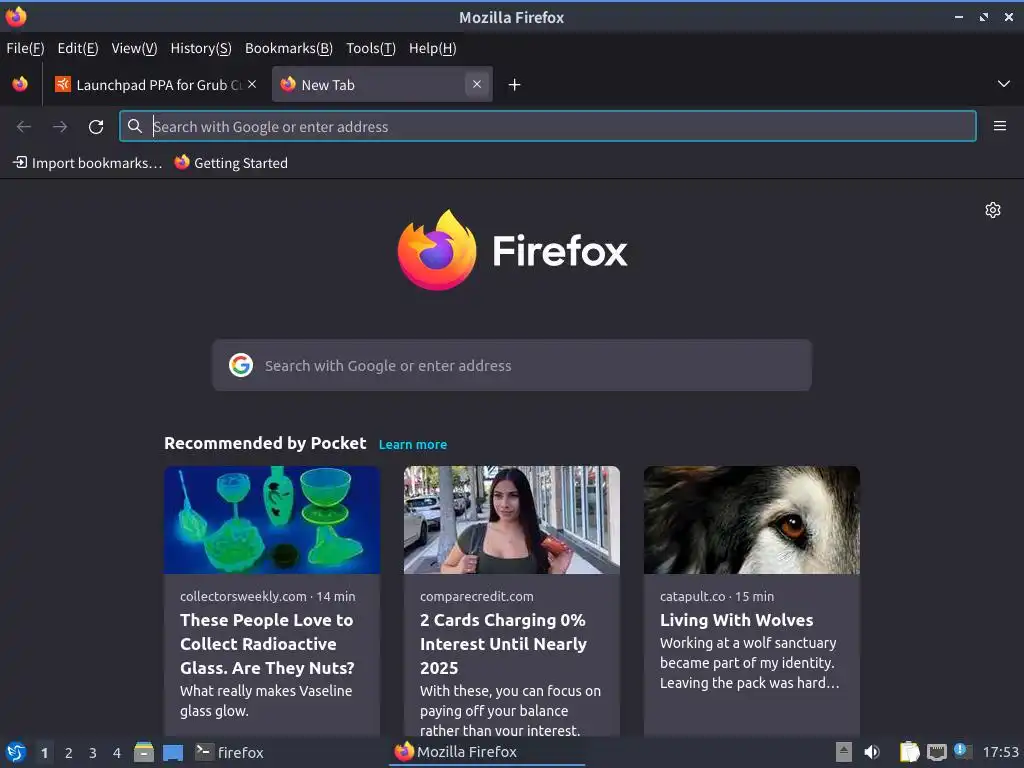Image resolution: width=1024 pixels, height=768 pixels.
Task: Open the radioactive glass article thumbnail
Action: point(272,520)
